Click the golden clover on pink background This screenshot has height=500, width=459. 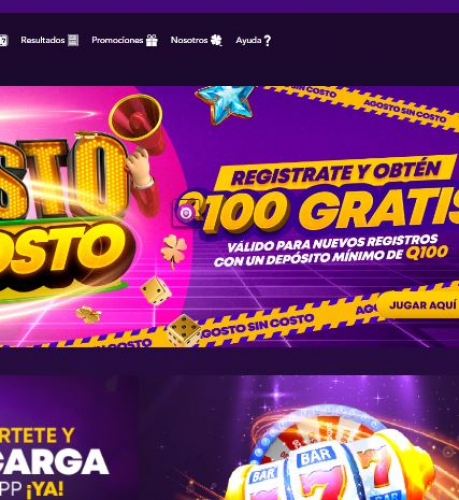(174, 250)
